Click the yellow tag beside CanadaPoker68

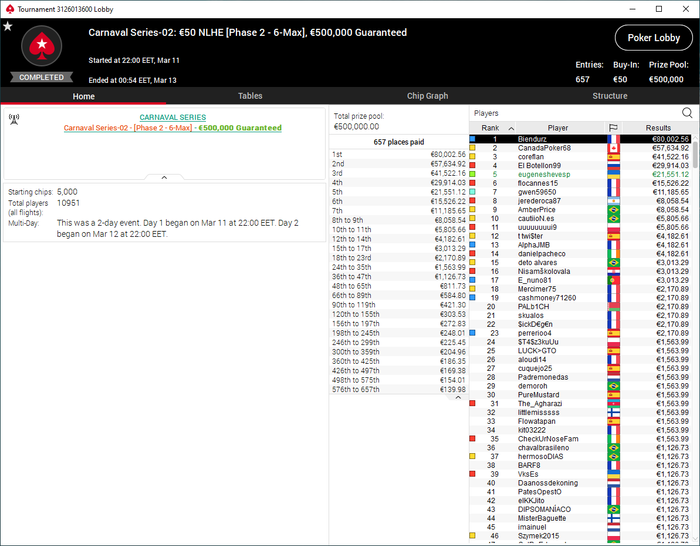click(x=472, y=147)
